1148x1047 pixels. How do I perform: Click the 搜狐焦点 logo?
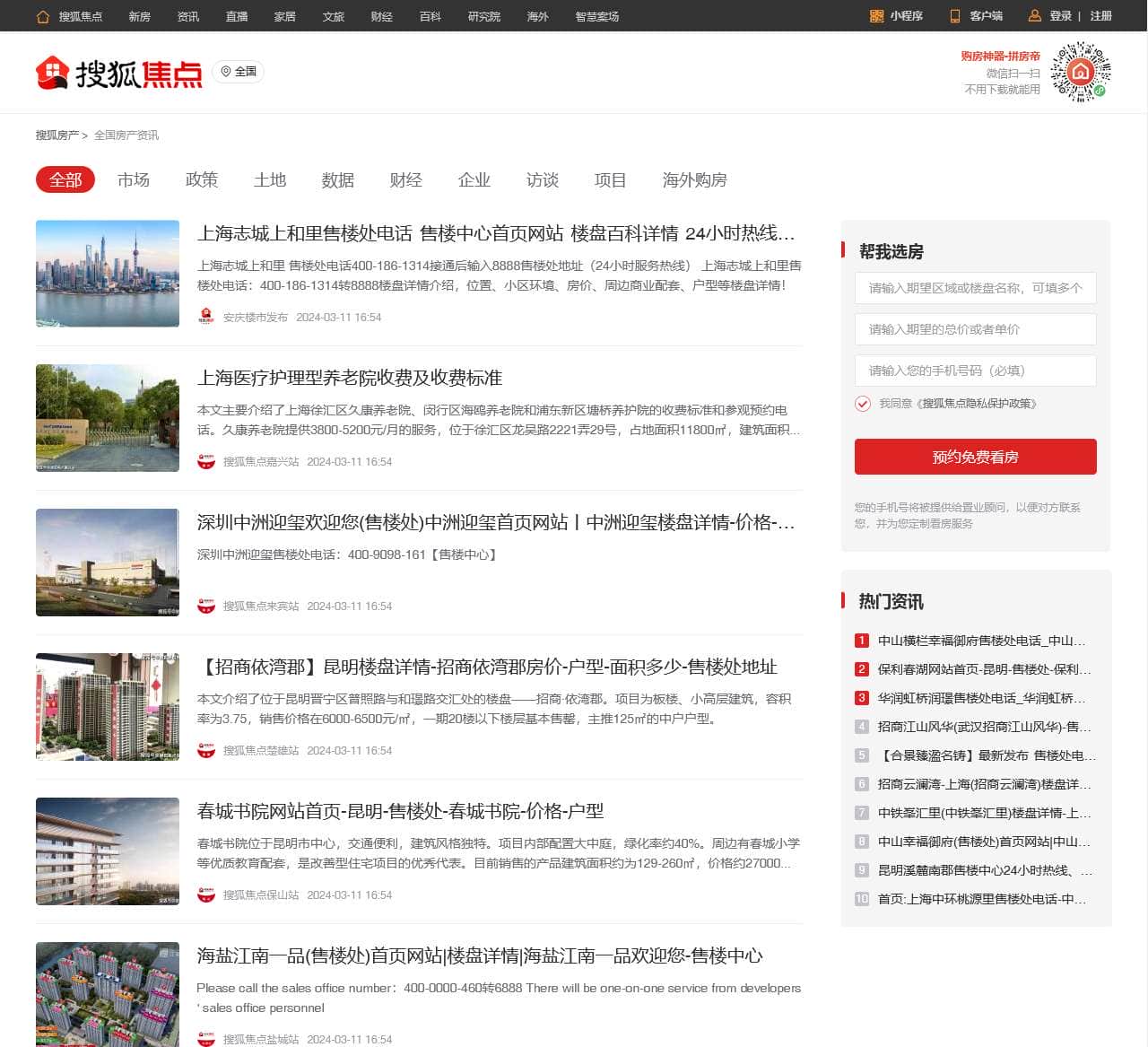point(119,72)
